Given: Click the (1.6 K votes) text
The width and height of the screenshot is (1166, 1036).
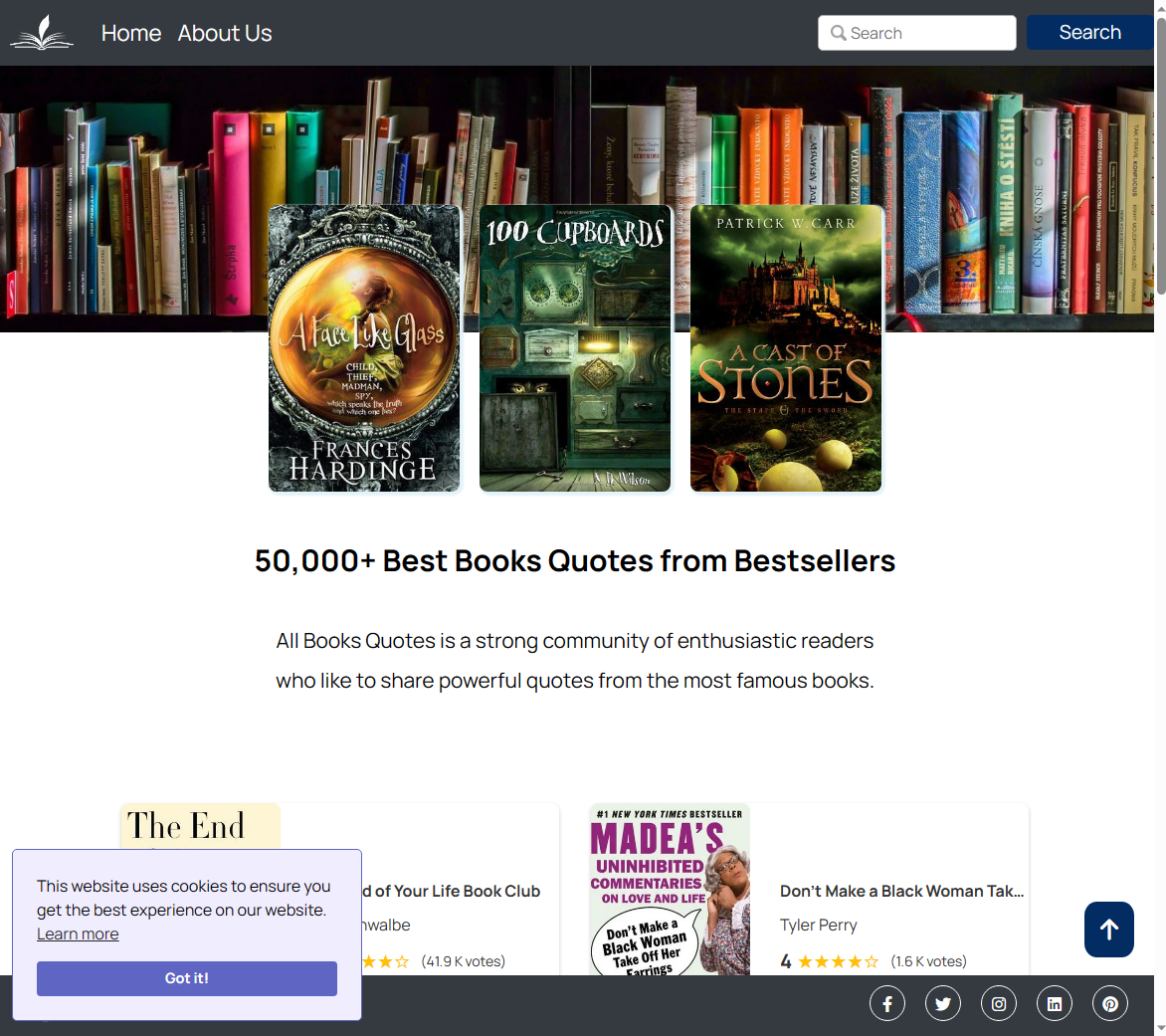Looking at the screenshot, I should coord(929,961).
